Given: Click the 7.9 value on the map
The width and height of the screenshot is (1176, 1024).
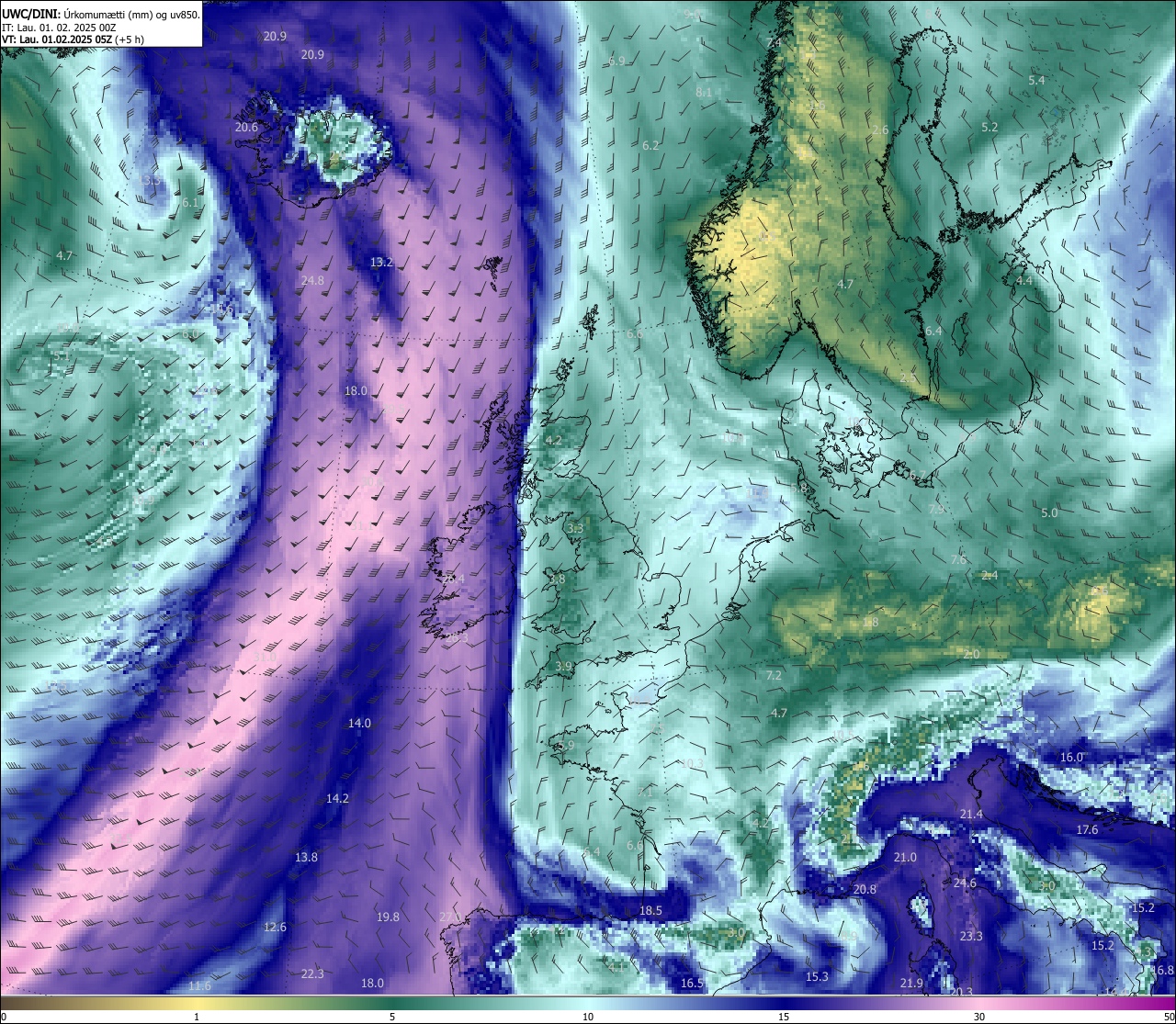Looking at the screenshot, I should click(x=936, y=510).
